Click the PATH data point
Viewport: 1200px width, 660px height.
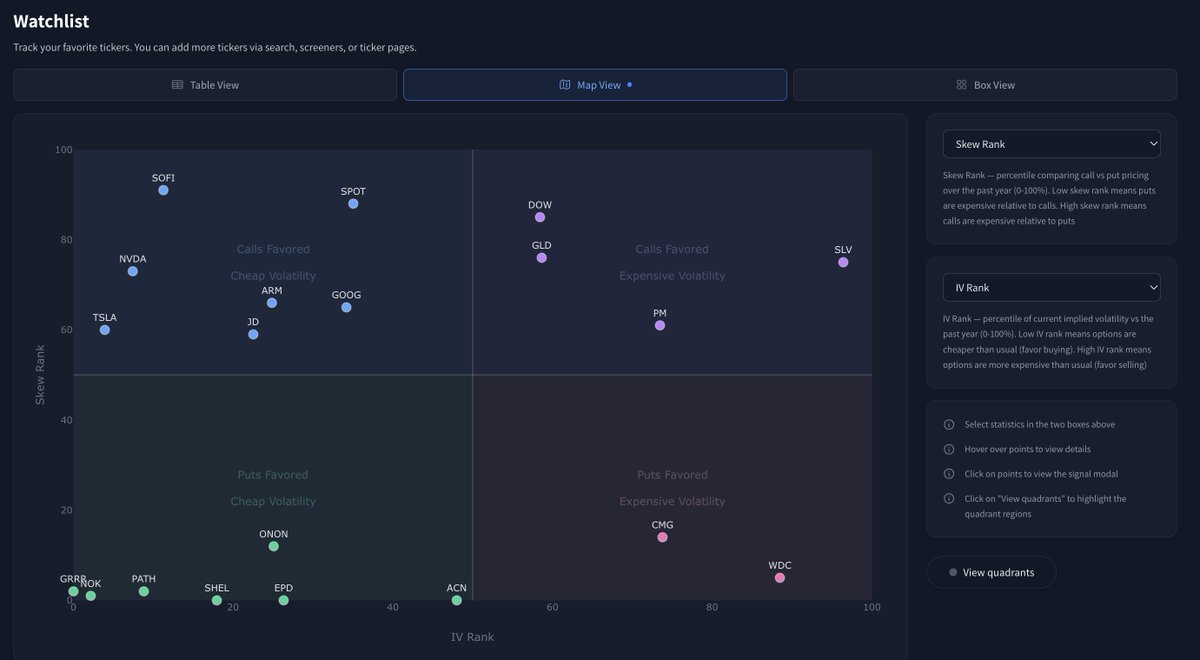click(x=143, y=591)
